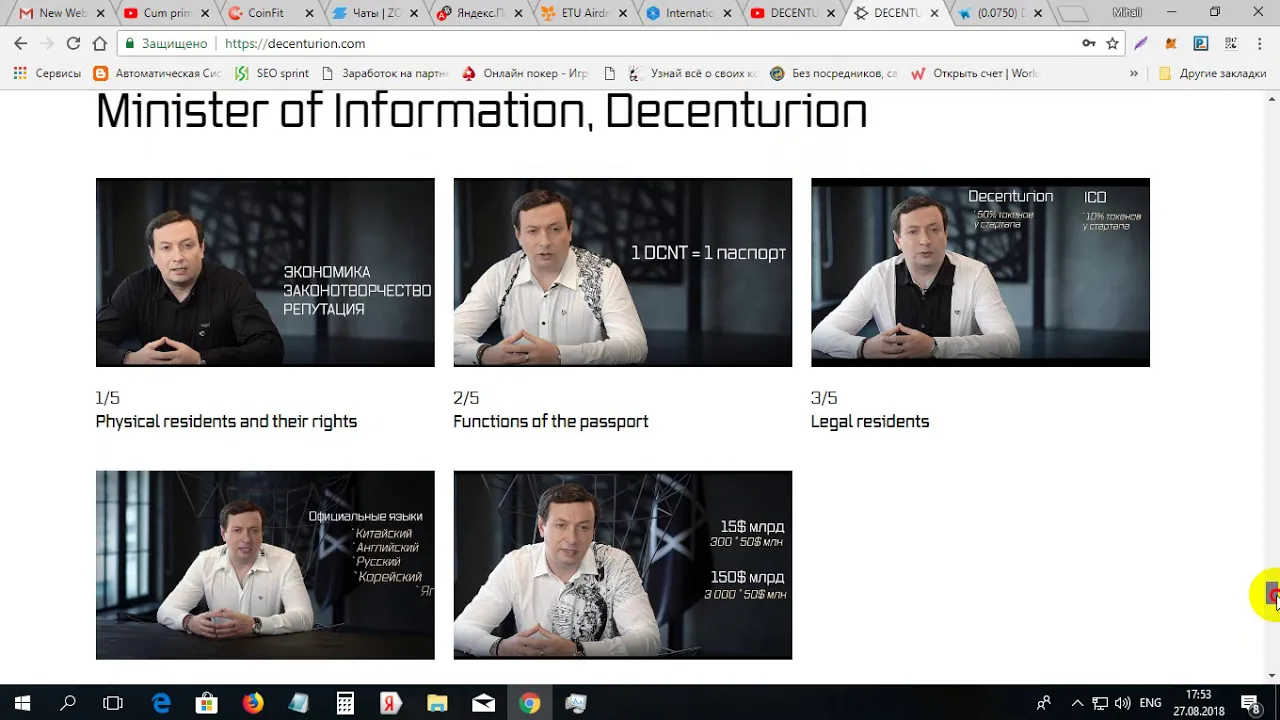The image size is (1280, 720).
Task: Switch input language via ENG indicator
Action: (x=1150, y=703)
